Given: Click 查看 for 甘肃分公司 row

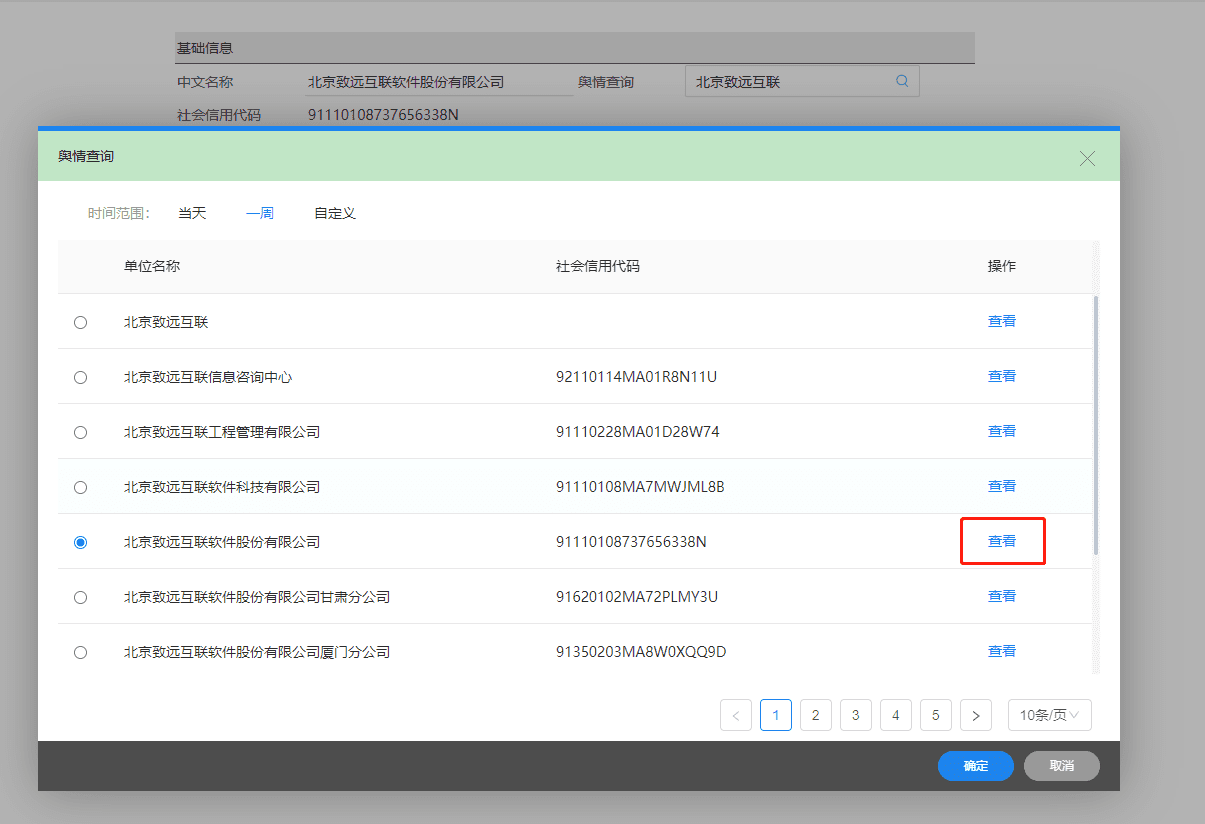Looking at the screenshot, I should (x=1002, y=596).
